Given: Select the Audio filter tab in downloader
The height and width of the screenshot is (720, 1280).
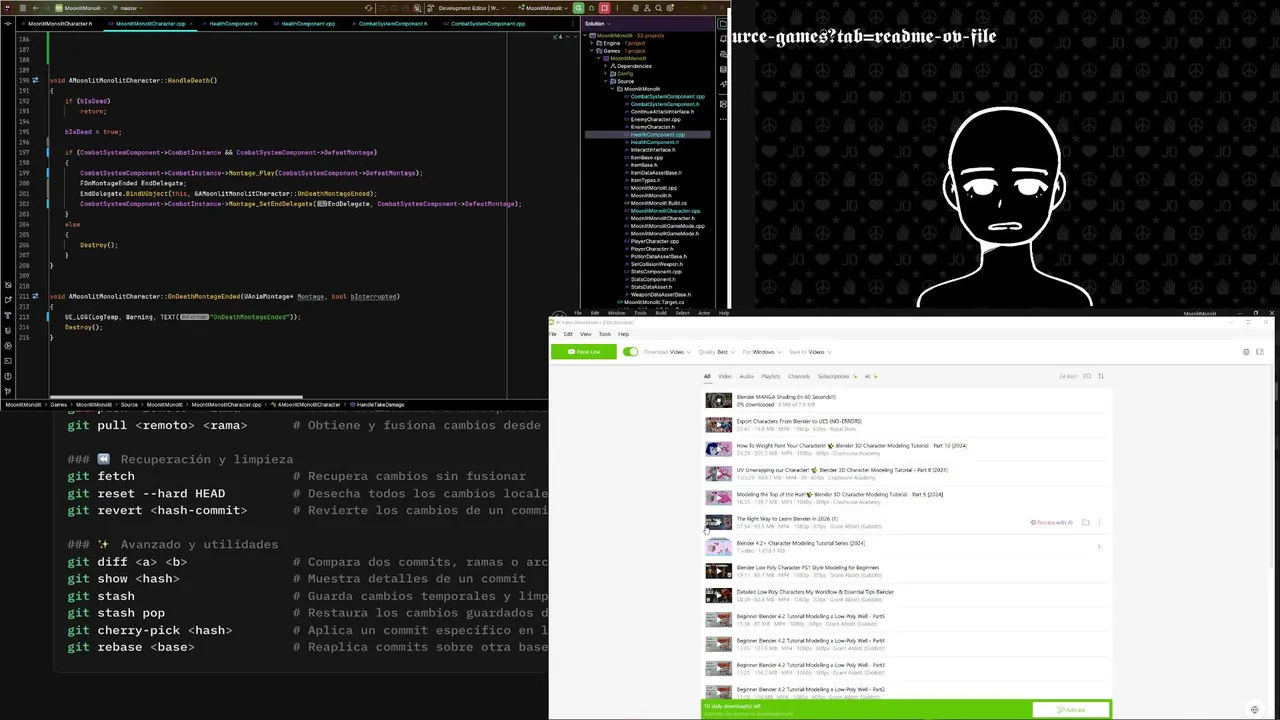Looking at the screenshot, I should [746, 376].
